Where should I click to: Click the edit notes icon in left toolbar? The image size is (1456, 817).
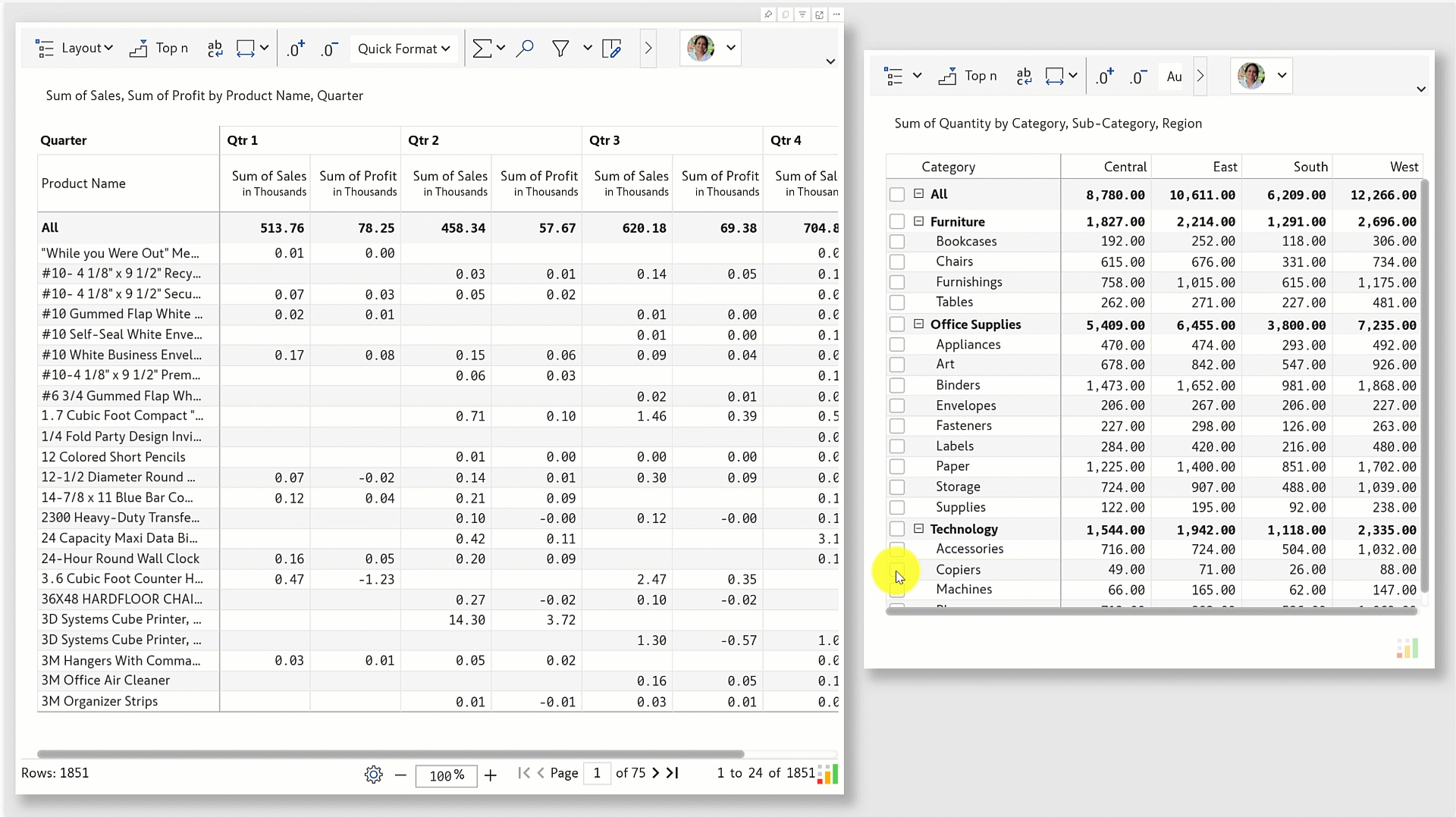tap(611, 49)
